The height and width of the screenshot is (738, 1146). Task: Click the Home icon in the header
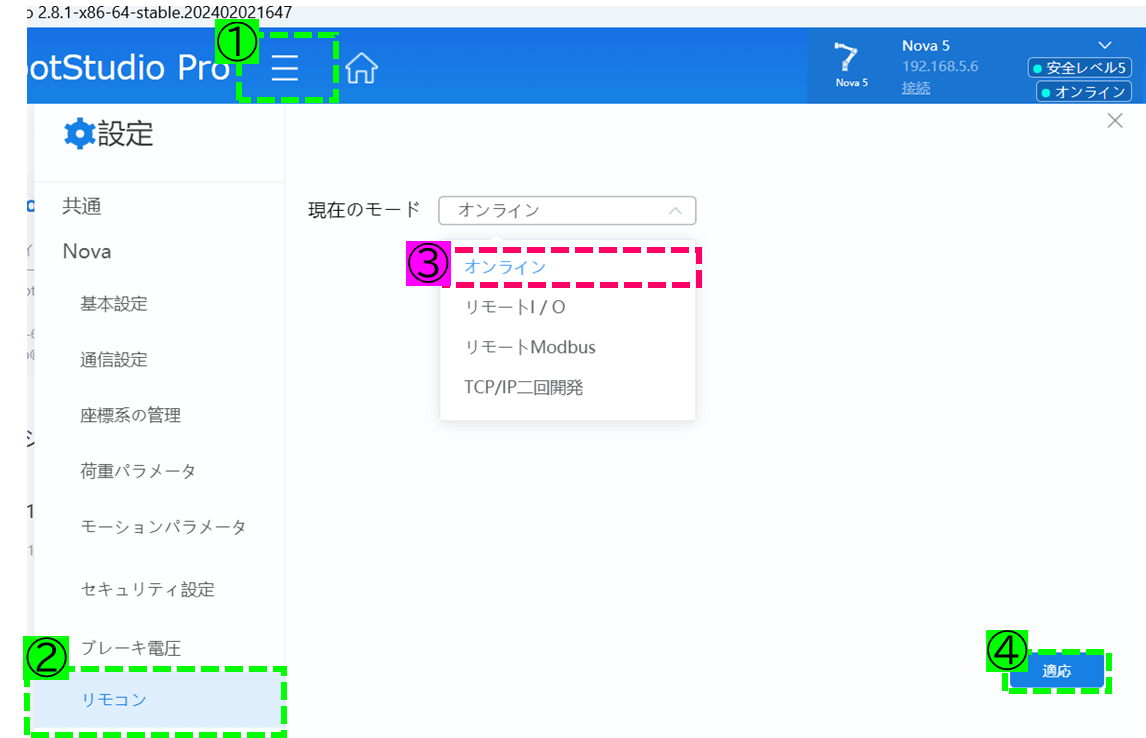click(359, 68)
